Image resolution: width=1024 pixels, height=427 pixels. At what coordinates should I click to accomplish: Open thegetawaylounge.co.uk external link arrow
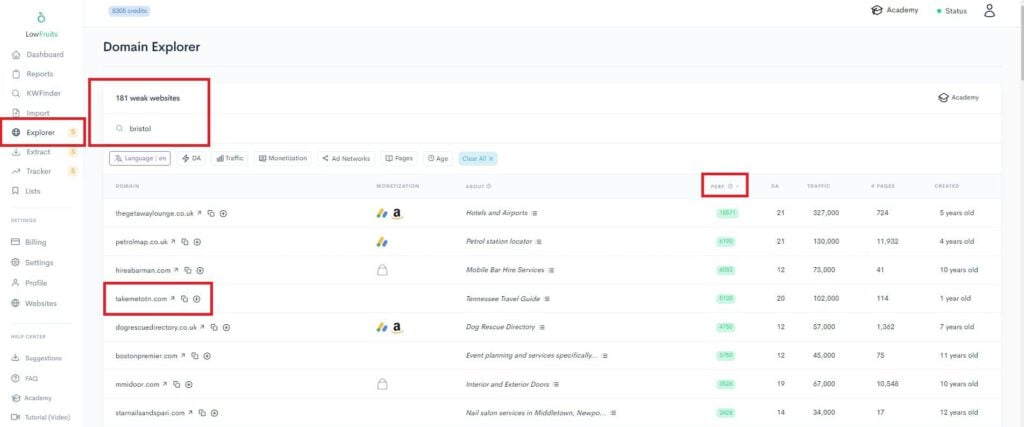200,213
